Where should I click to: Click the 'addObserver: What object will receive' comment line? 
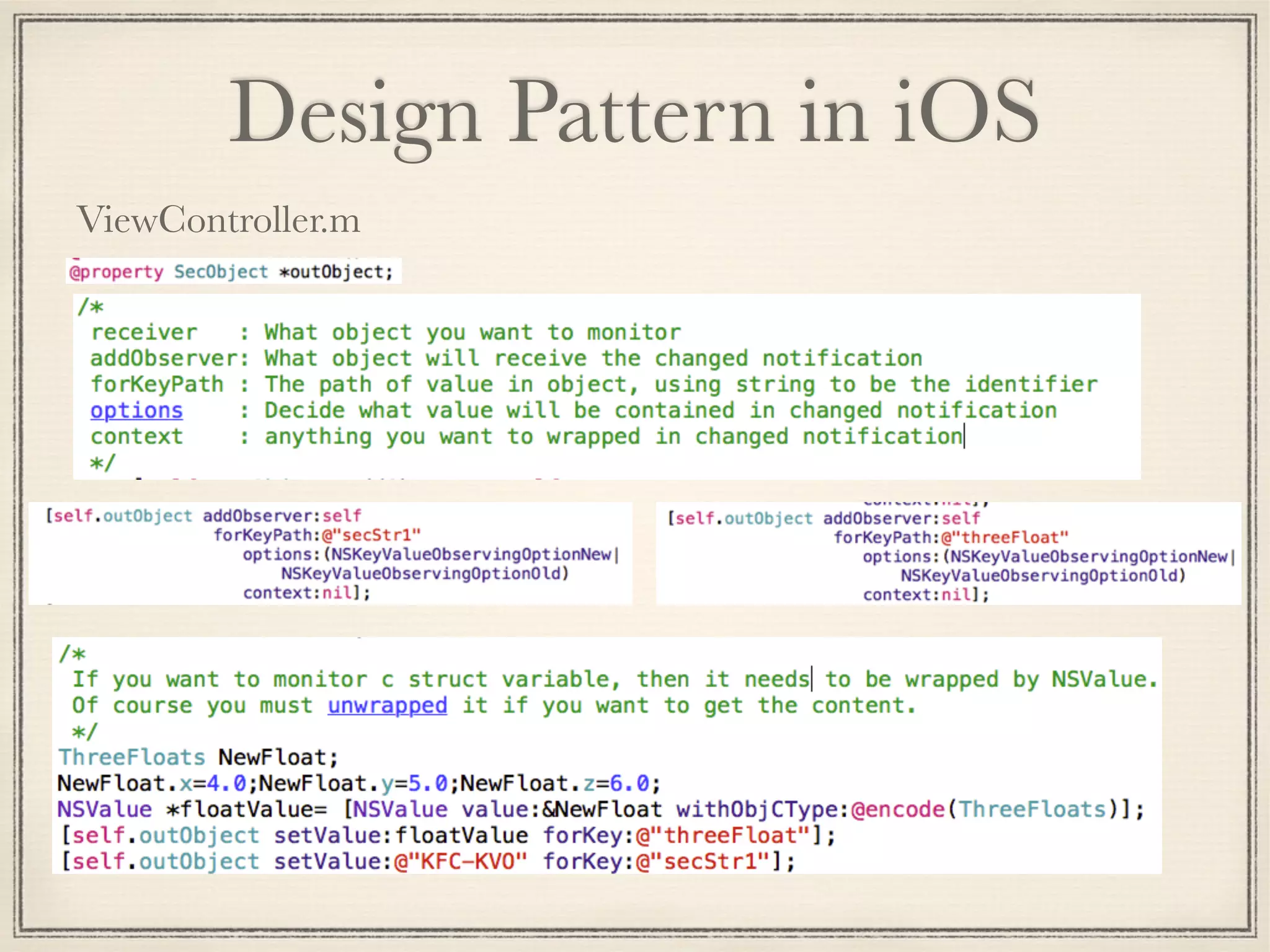[506, 358]
